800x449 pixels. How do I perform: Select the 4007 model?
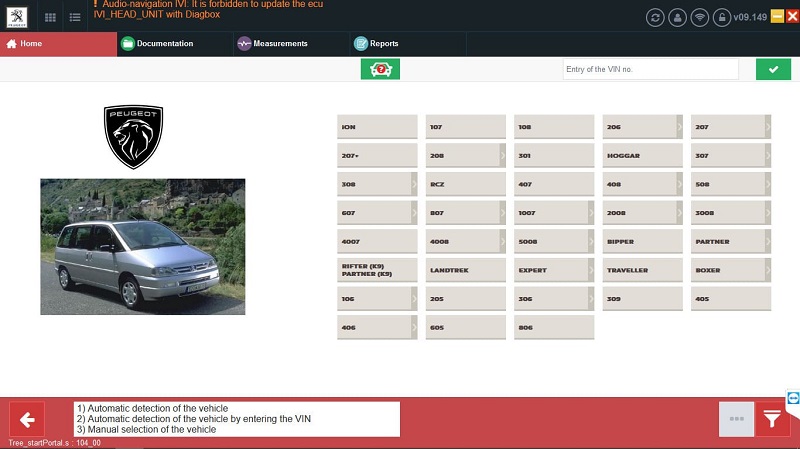click(x=377, y=241)
